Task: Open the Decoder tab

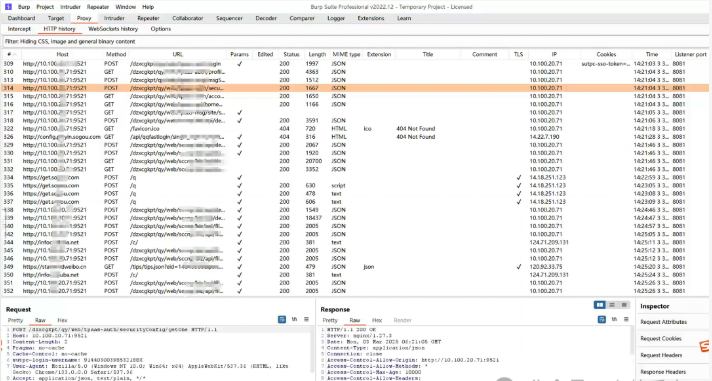Action: pos(266,18)
